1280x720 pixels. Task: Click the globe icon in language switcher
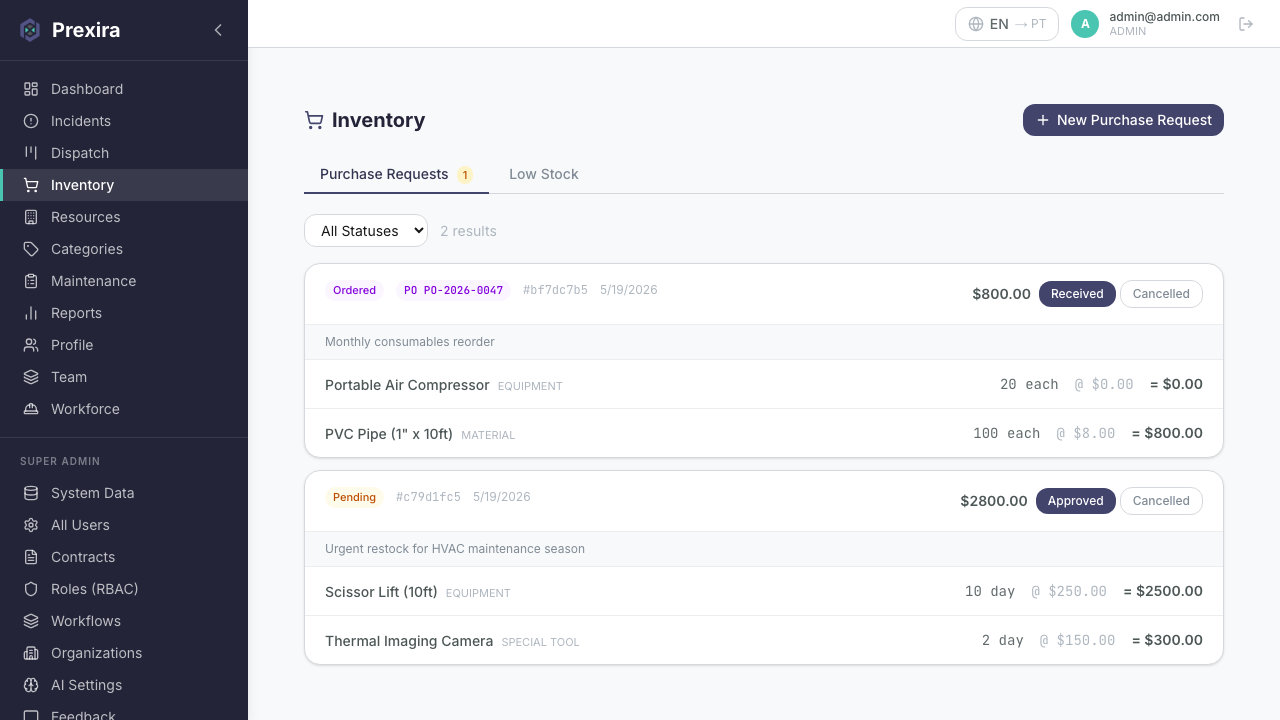(976, 24)
